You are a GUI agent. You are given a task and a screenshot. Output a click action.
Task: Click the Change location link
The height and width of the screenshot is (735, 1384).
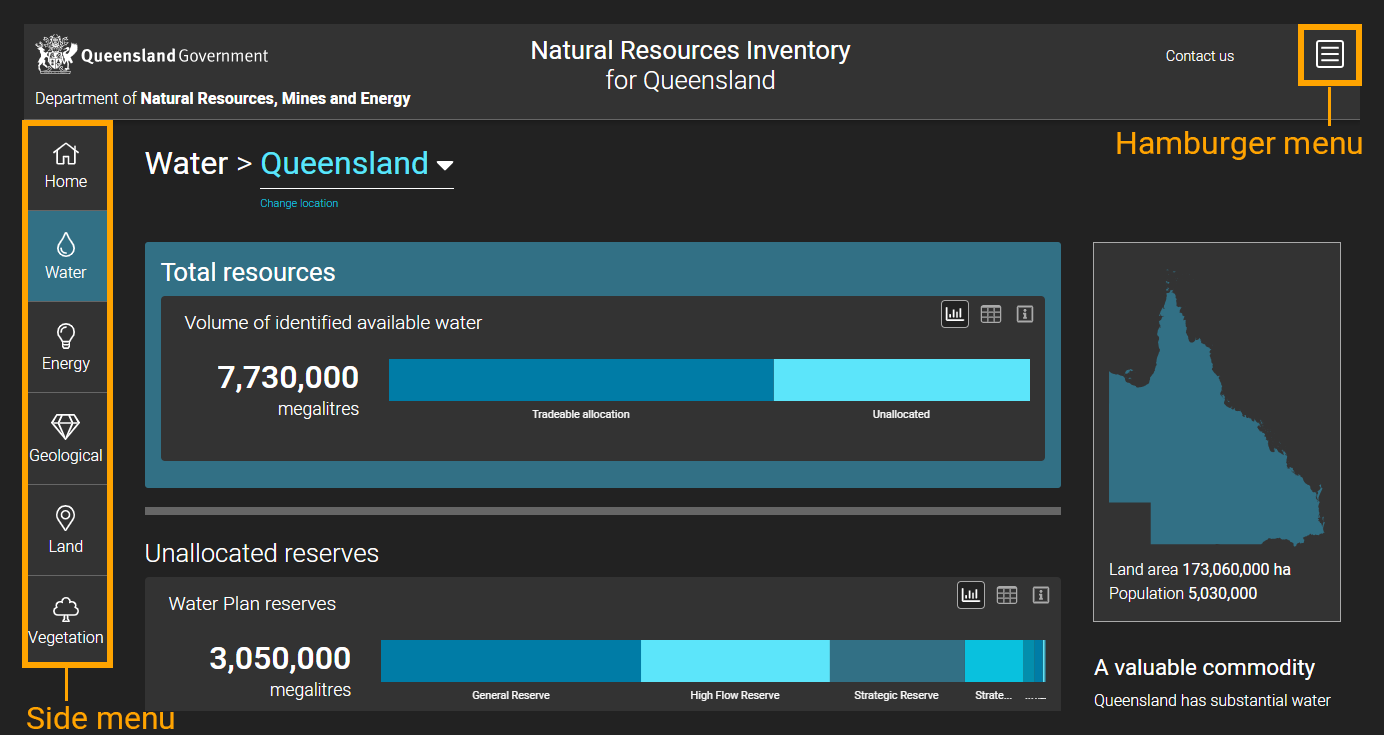[x=298, y=202]
